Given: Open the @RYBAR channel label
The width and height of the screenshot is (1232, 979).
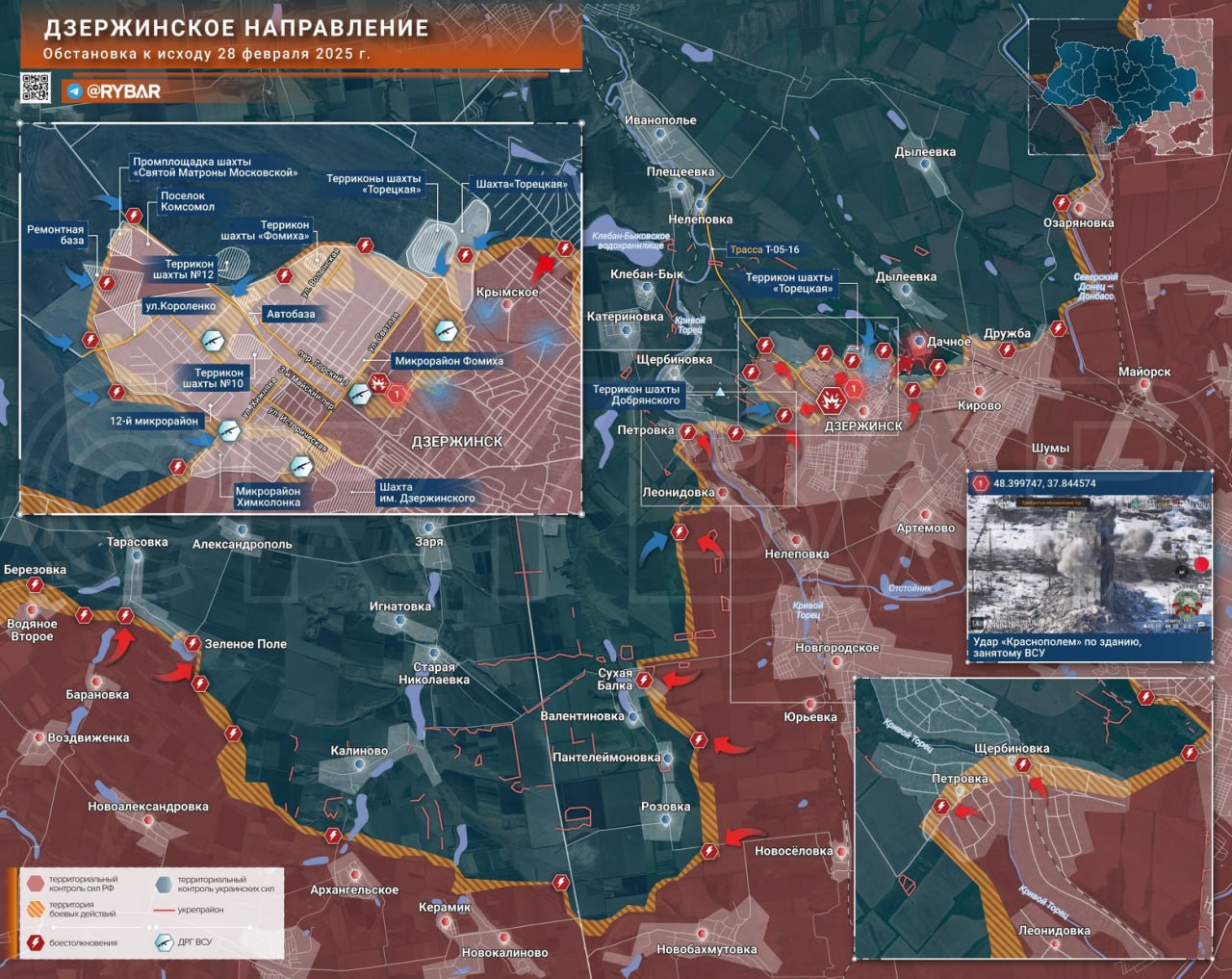Looking at the screenshot, I should 123,91.
